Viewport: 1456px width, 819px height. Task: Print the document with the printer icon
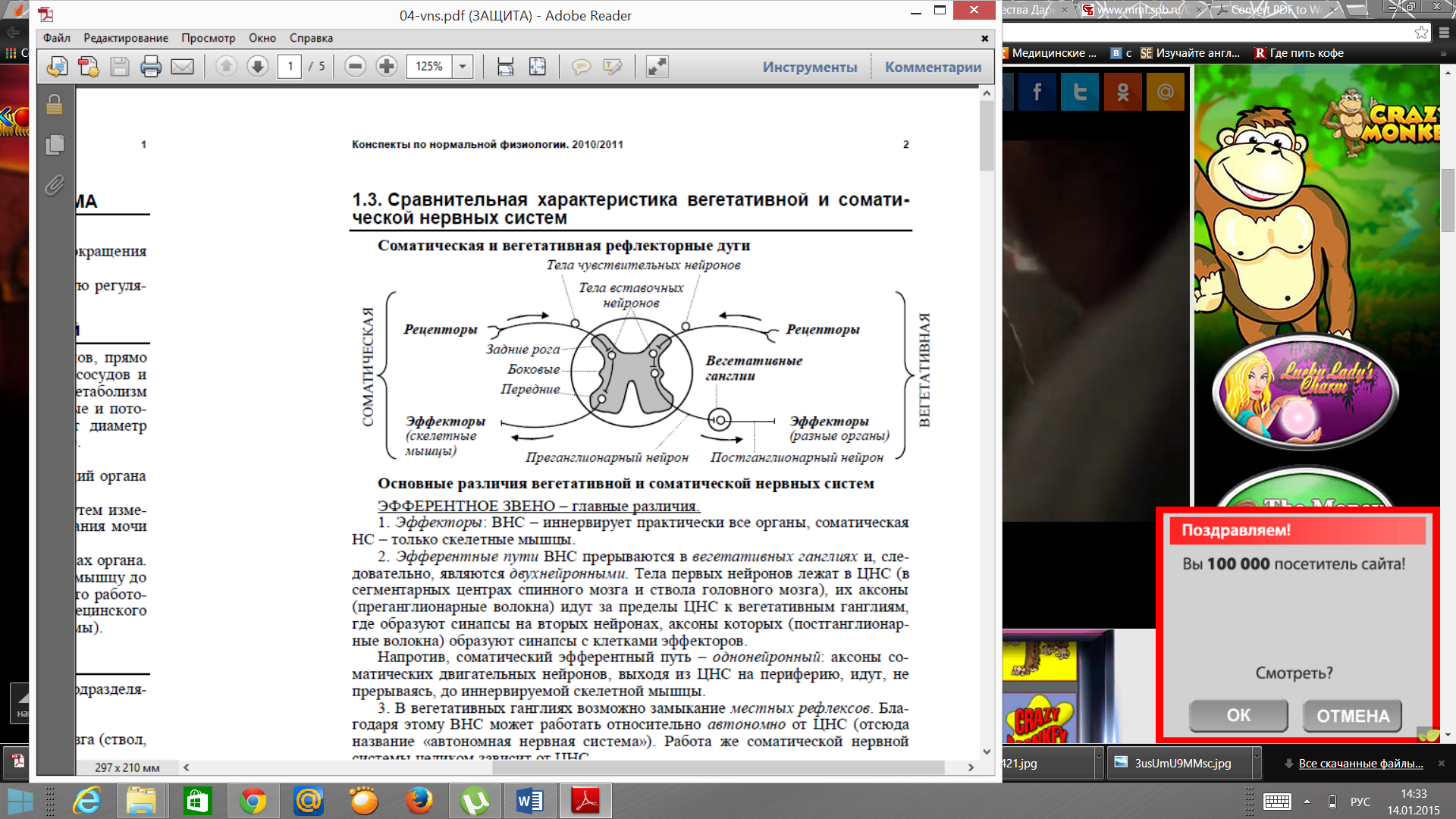click(x=151, y=67)
